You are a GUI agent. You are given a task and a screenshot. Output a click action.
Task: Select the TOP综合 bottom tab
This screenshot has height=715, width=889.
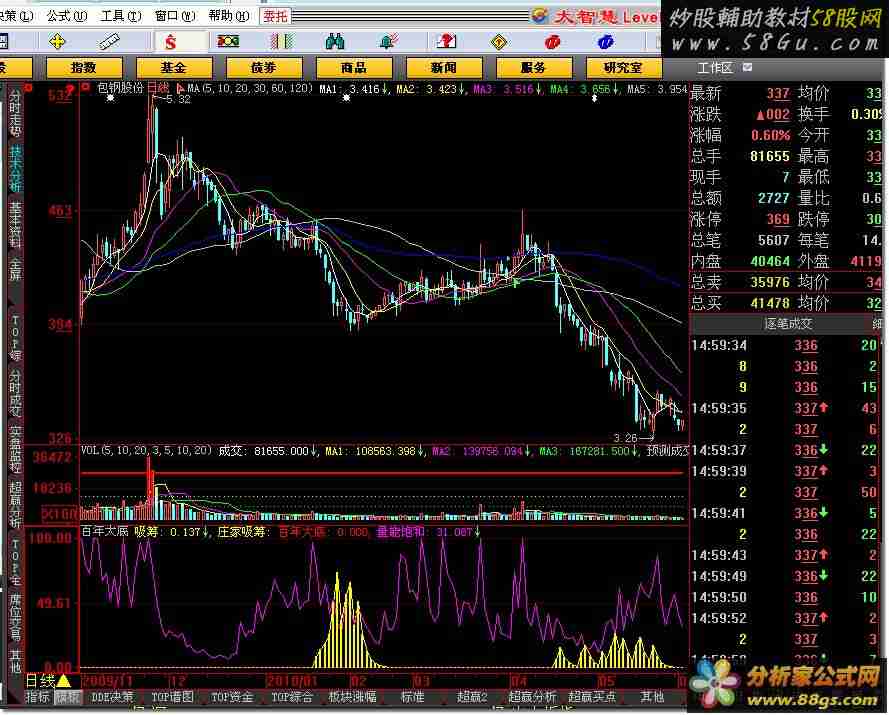click(291, 697)
